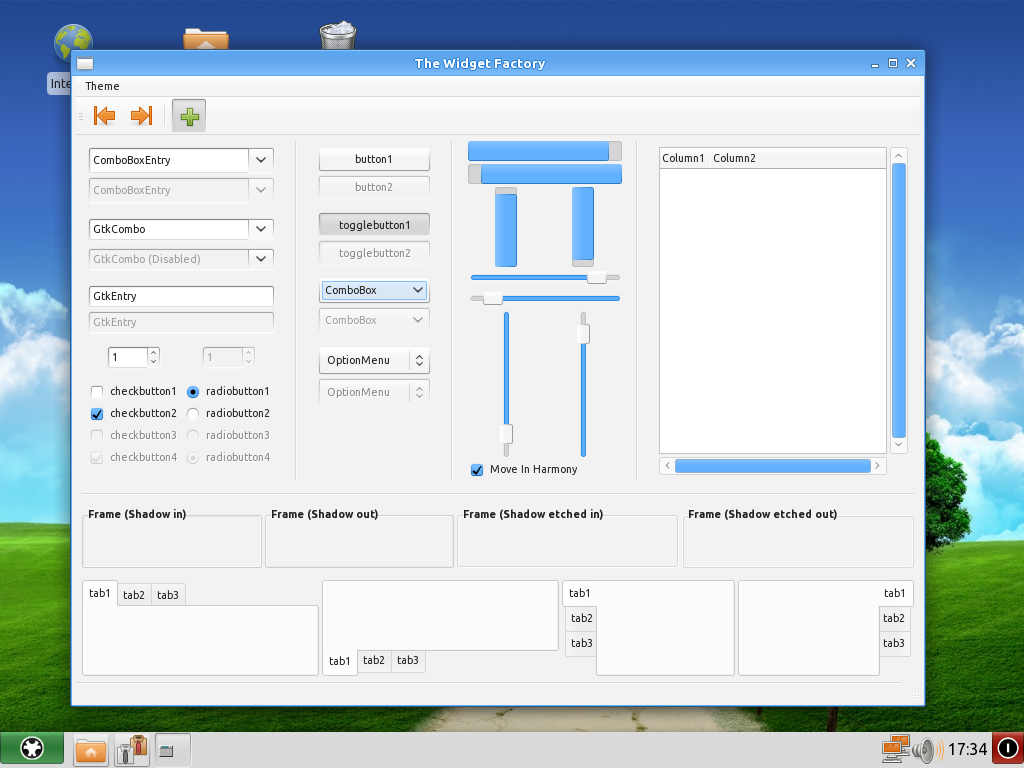Click the disabled GtkEntry field
Viewport: 1024px width, 768px height.
[181, 323]
